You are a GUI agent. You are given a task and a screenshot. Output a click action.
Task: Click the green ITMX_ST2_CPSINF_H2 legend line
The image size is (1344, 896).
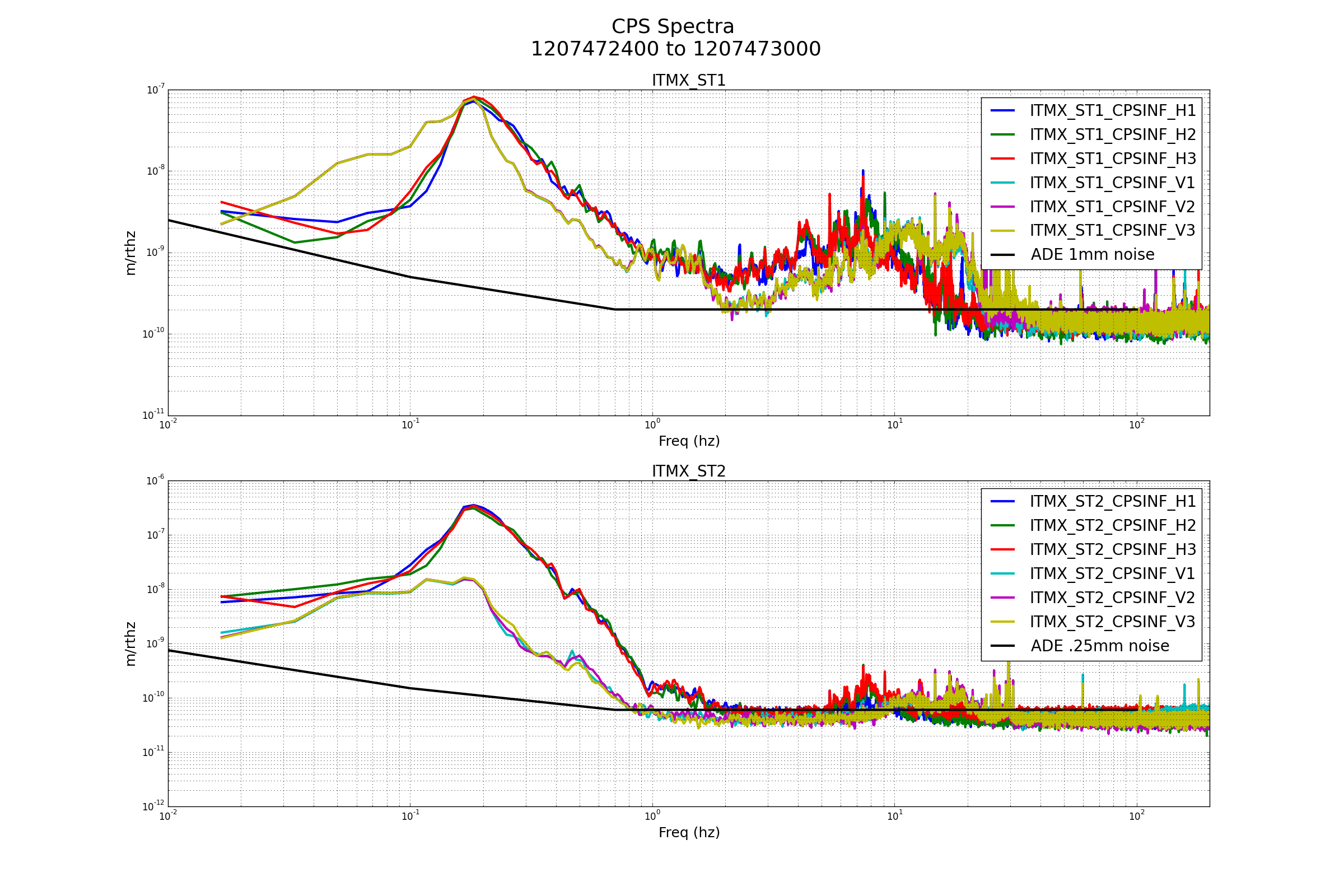[x=1002, y=526]
